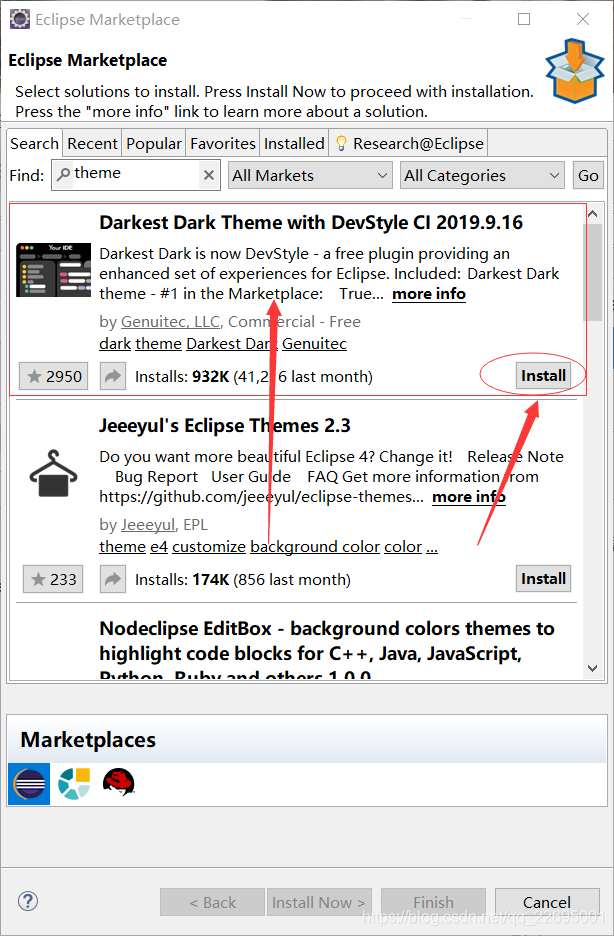Image resolution: width=614 pixels, height=936 pixels.
Task: Click the 'color' tag under Jeeeyul's themes
Action: tap(403, 547)
